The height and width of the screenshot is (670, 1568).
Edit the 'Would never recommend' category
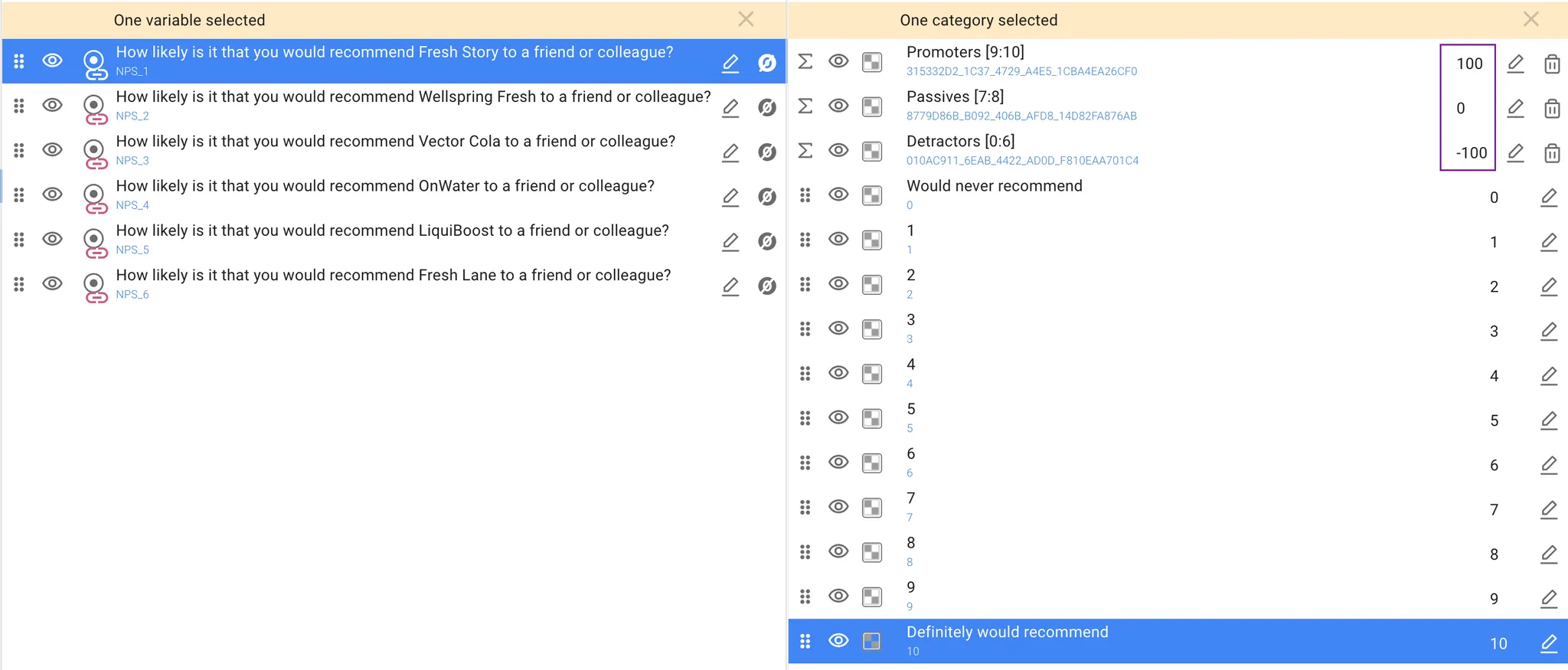[x=1548, y=198]
